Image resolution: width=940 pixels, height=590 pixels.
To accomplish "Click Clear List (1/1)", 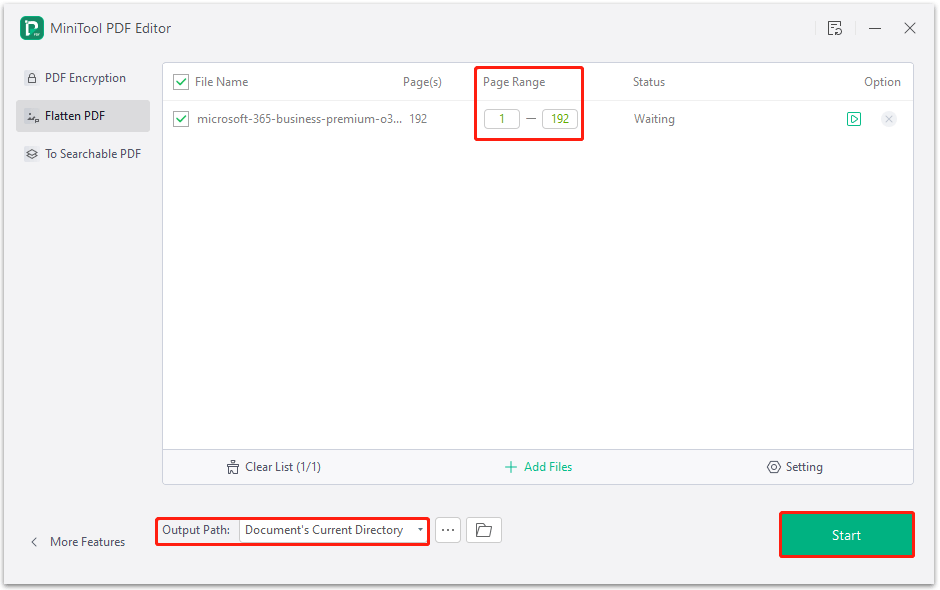I will pos(273,466).
